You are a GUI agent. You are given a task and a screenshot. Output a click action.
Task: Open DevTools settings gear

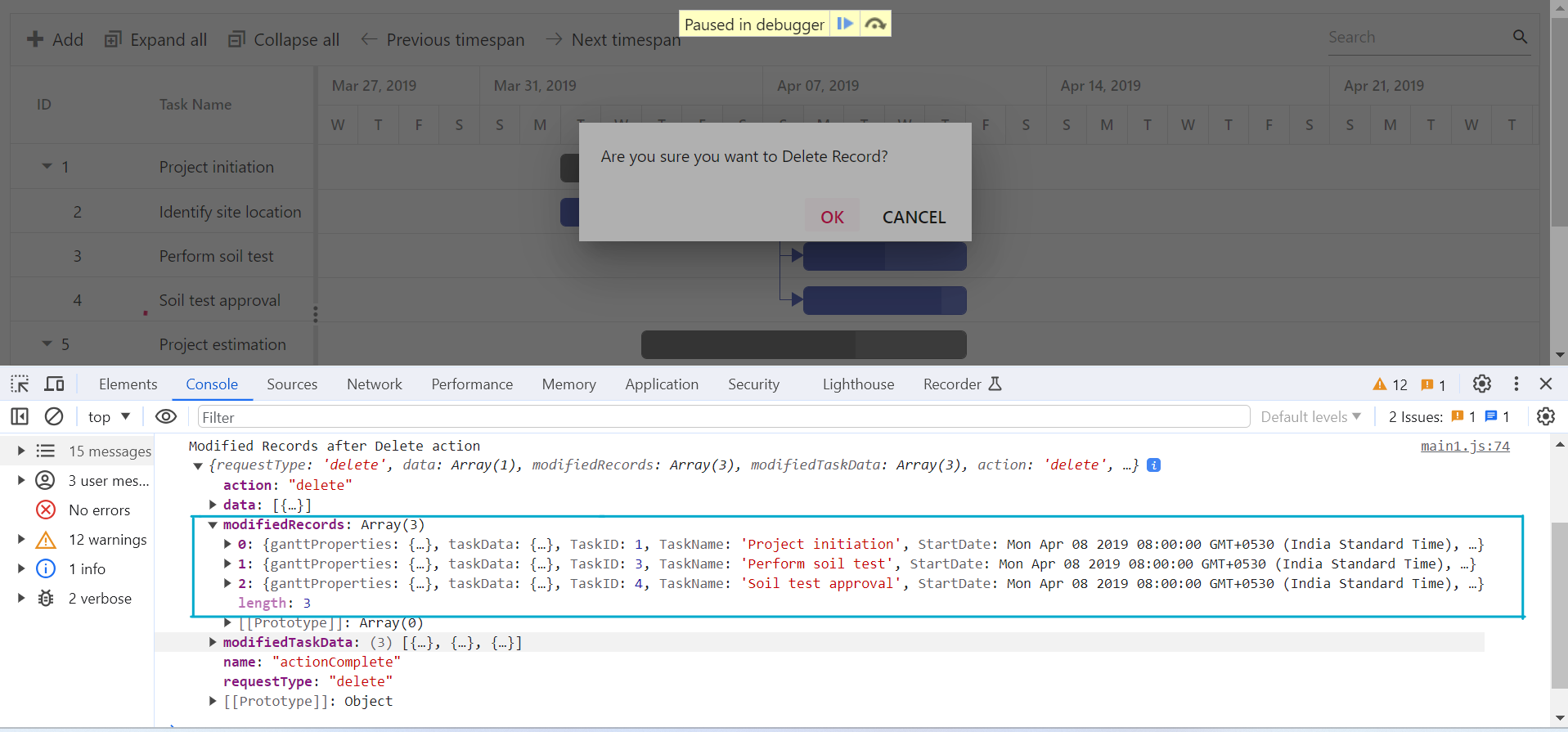click(x=1482, y=384)
